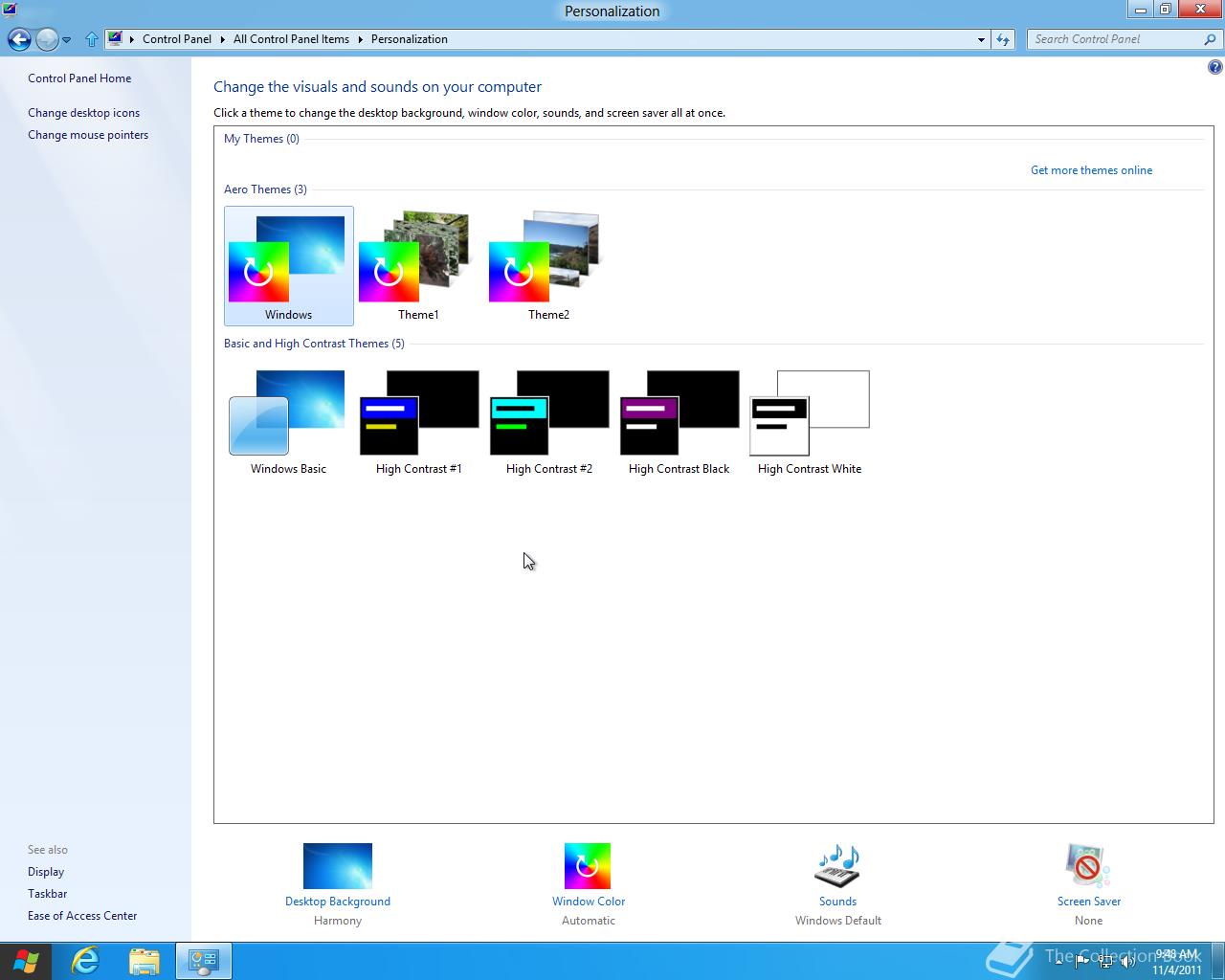Image resolution: width=1225 pixels, height=980 pixels.
Task: Open Help with the question mark
Action: pyautogui.click(x=1214, y=67)
